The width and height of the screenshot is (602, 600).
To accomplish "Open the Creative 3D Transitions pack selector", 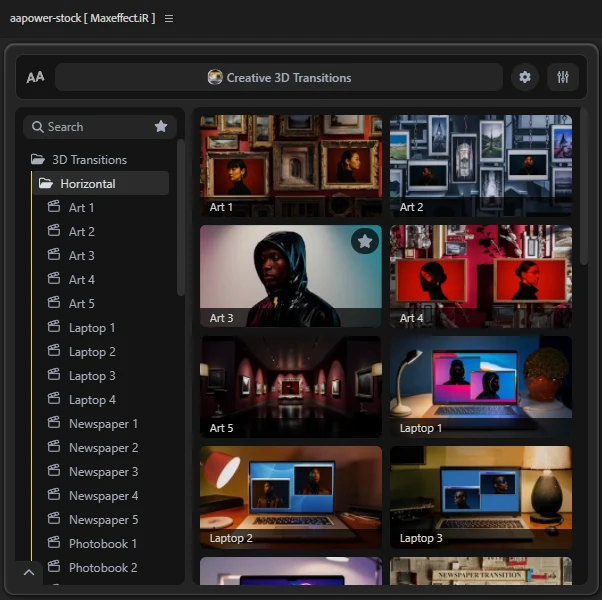I will pos(279,77).
